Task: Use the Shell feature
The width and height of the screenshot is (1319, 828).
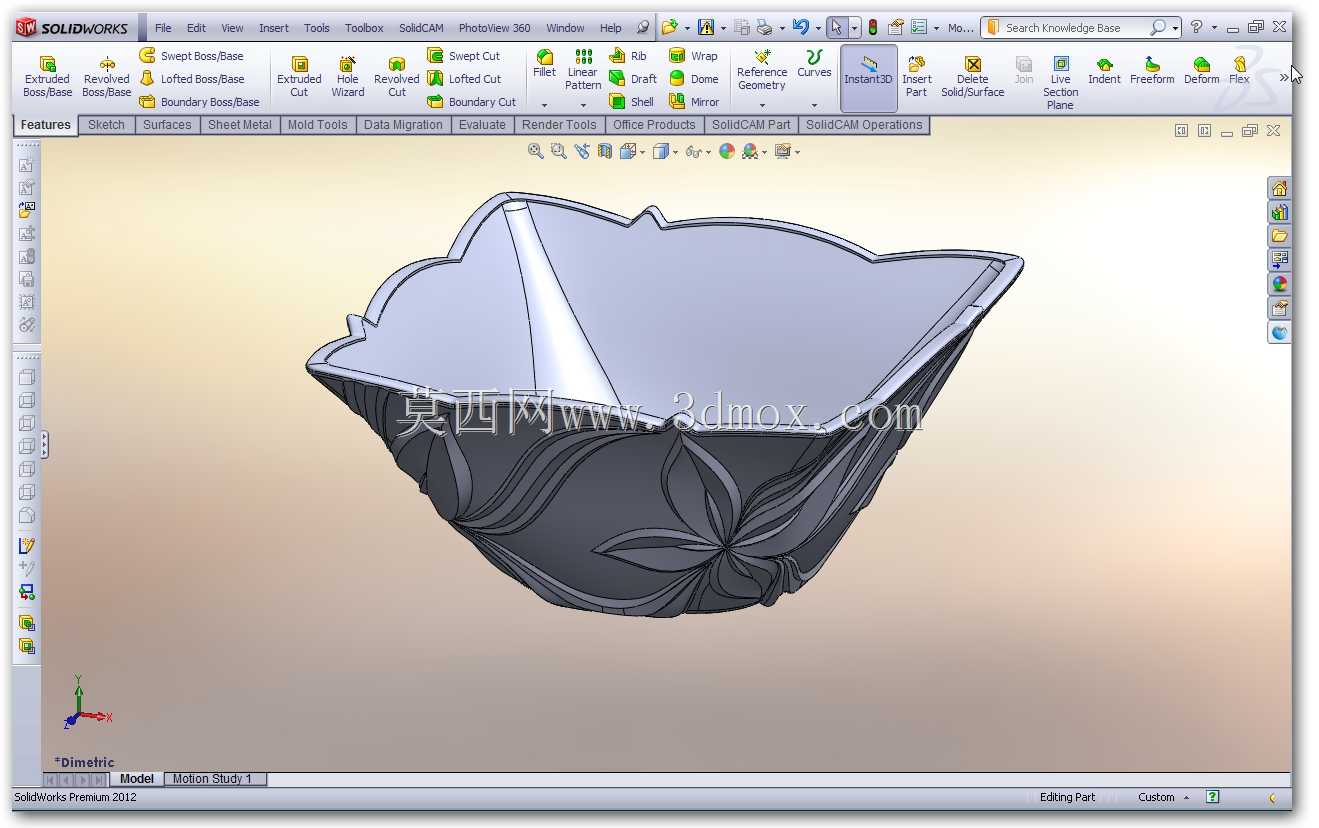Action: 631,102
